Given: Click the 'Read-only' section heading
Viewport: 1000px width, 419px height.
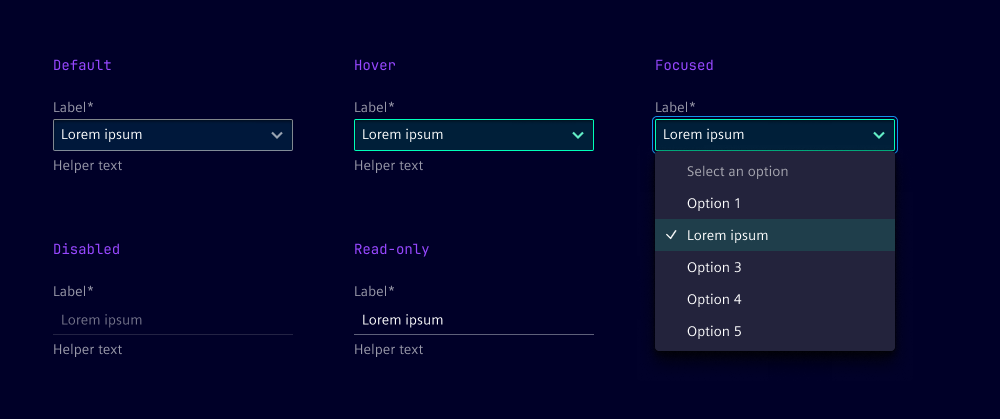Looking at the screenshot, I should pyautogui.click(x=391, y=250).
